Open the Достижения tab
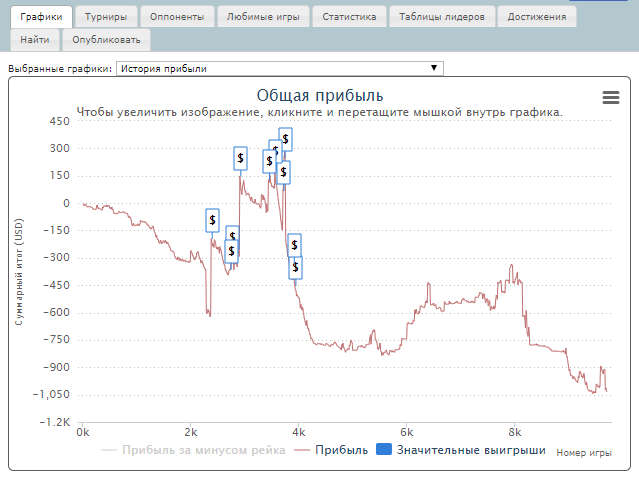 click(x=537, y=17)
